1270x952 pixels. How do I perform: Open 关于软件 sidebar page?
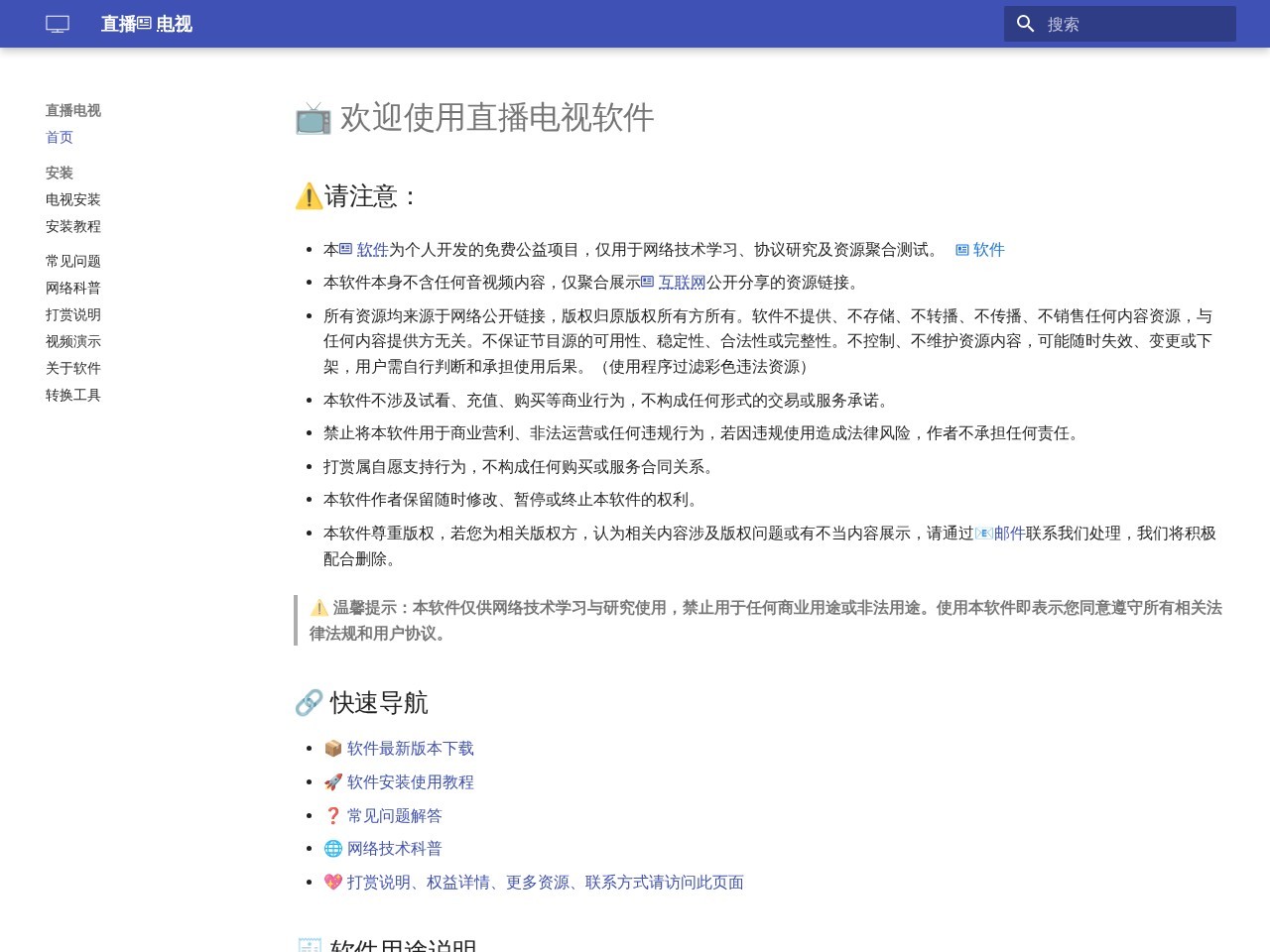[x=73, y=368]
